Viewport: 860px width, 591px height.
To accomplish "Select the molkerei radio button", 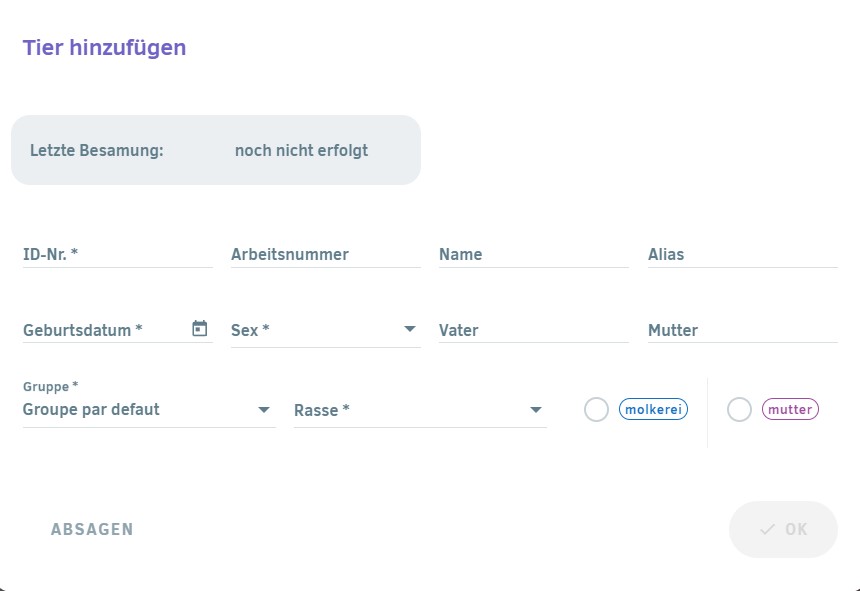I will pos(596,410).
